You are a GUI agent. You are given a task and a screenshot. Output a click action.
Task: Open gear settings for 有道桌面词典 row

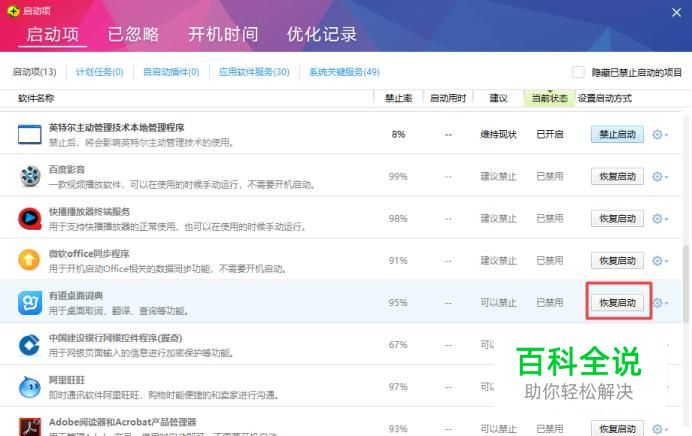660,303
